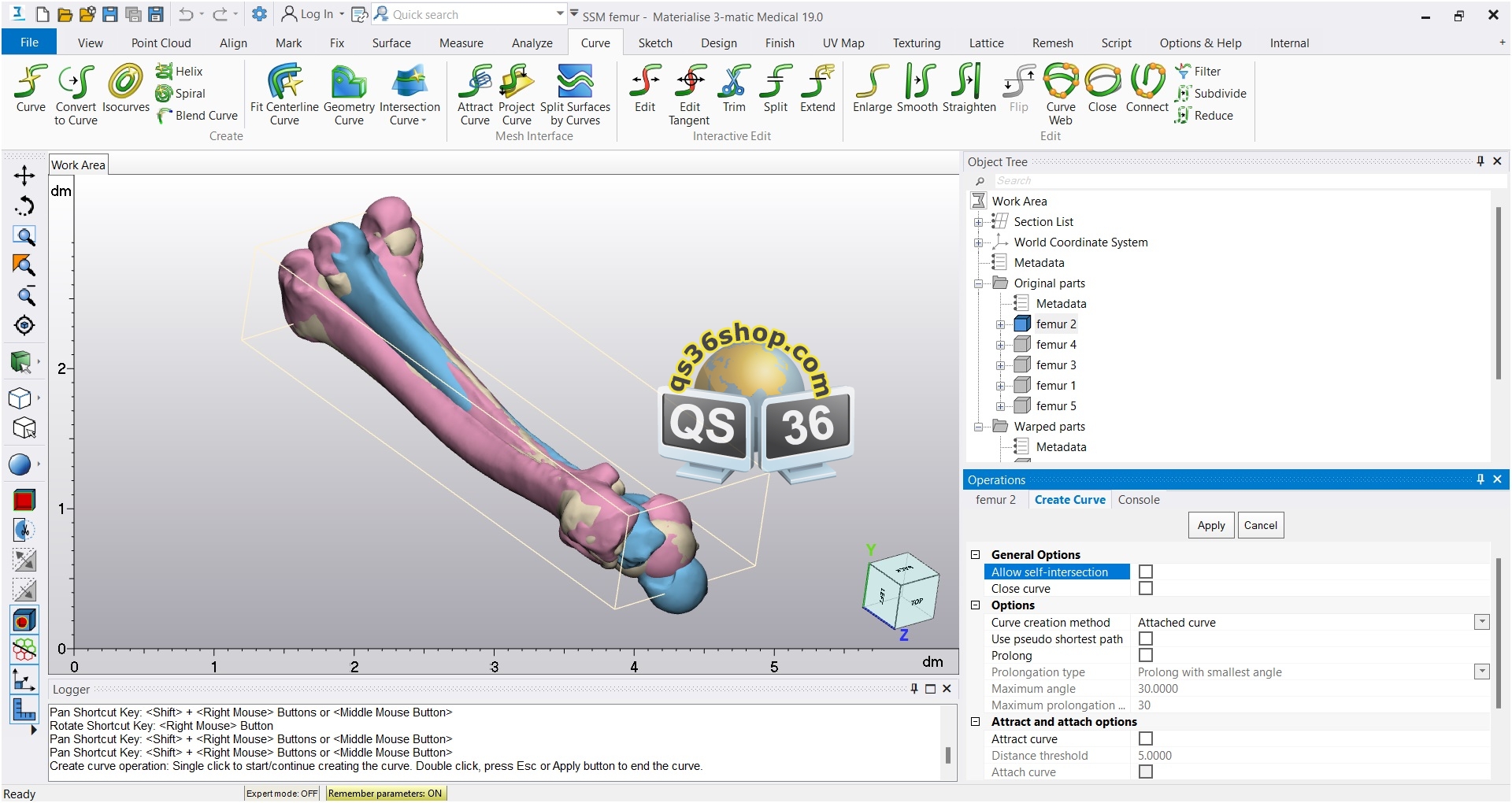Expand the femur 2 tree node
Image resolution: width=1512 pixels, height=803 pixels.
1000,324
